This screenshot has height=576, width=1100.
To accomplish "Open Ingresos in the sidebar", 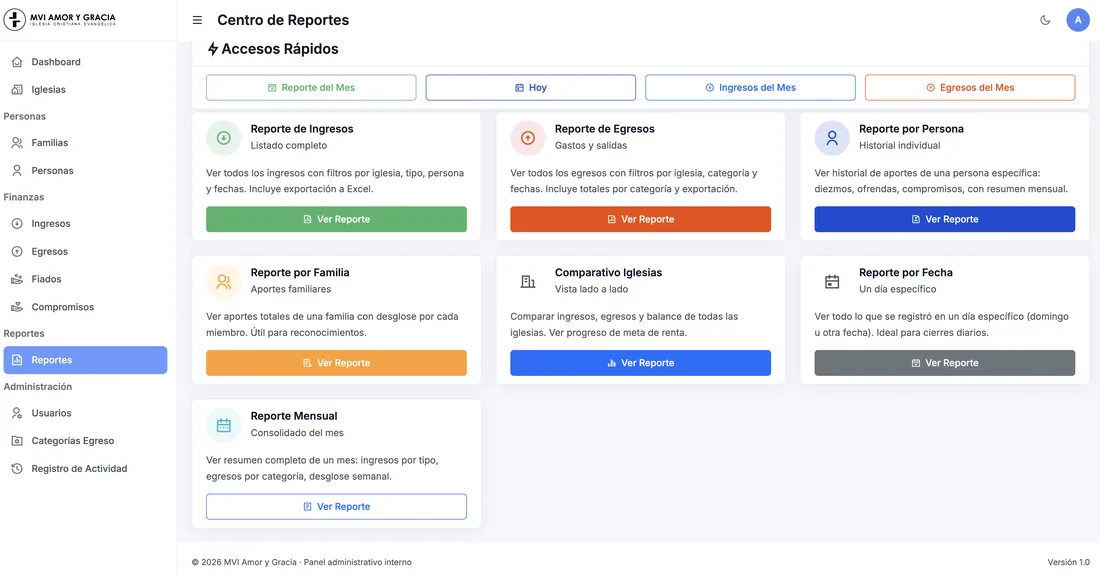I will 86,224.
